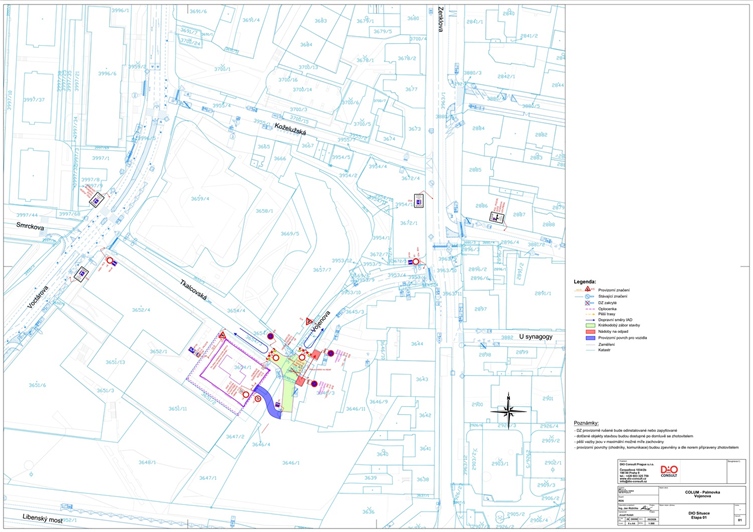Click the 'Vojenova' street label on the map
The image size is (753, 532).
[x=321, y=322]
